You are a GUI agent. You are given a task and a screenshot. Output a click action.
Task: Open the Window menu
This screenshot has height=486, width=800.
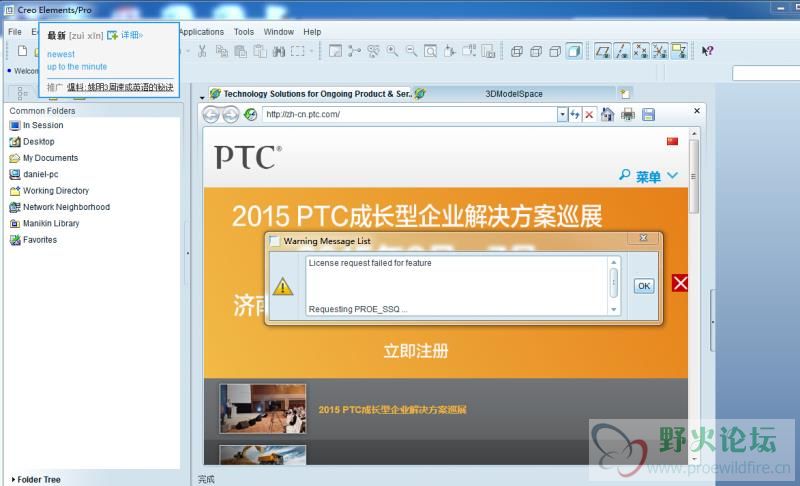(279, 32)
